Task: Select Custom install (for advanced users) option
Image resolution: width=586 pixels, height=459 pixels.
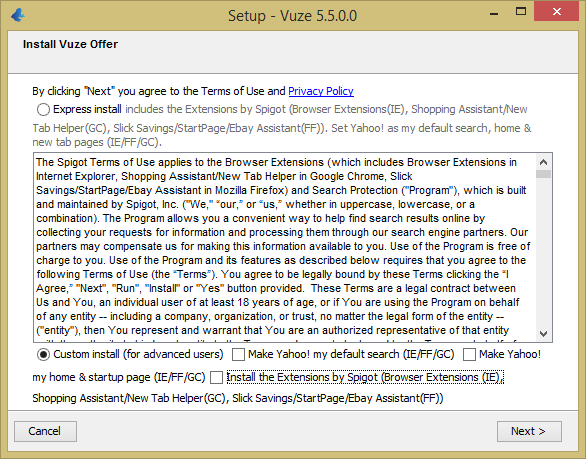Action: pyautogui.click(x=43, y=354)
